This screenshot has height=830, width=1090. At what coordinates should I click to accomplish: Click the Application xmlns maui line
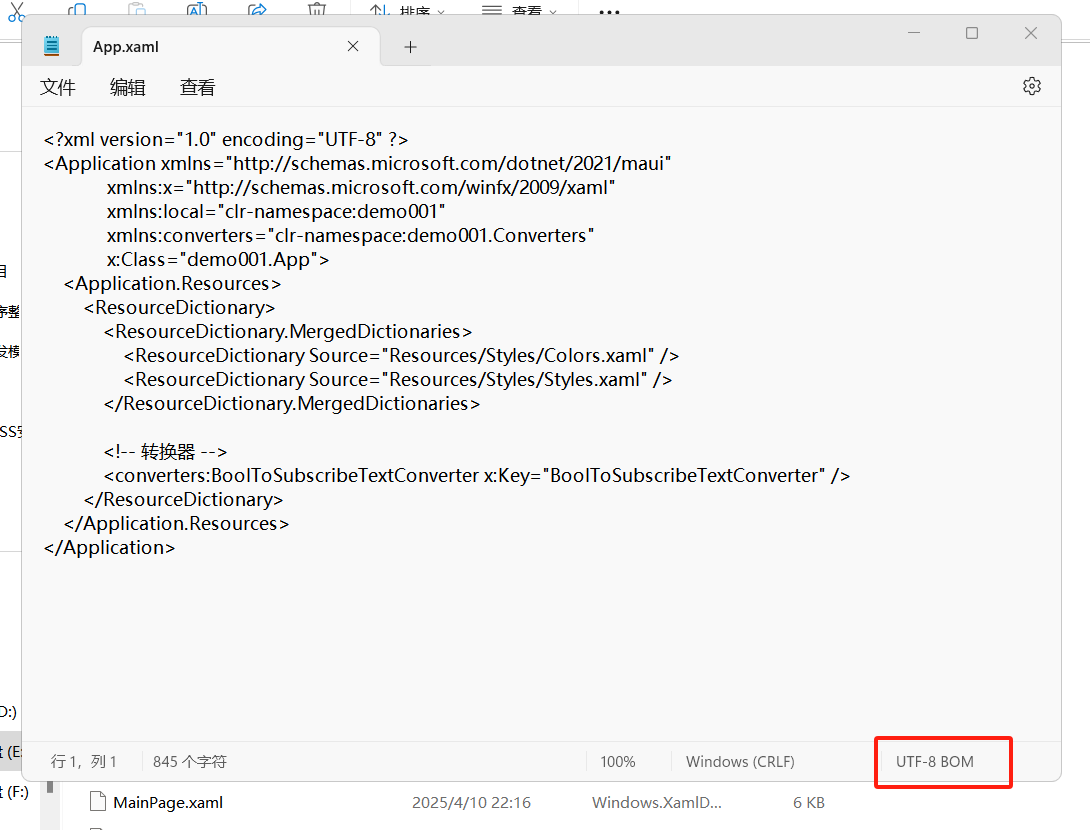click(x=357, y=163)
